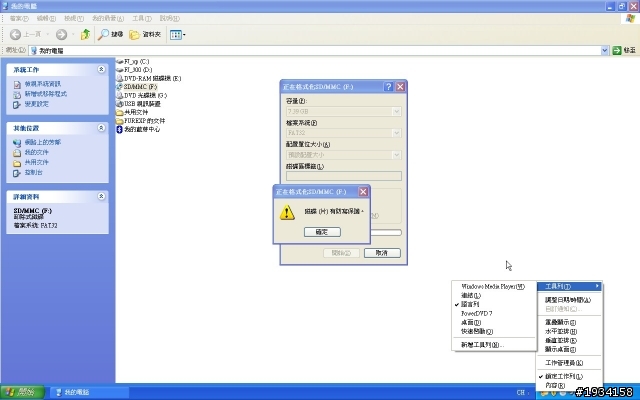Select the DVD drive (G:)
640x400 pixels.
[x=142, y=96]
